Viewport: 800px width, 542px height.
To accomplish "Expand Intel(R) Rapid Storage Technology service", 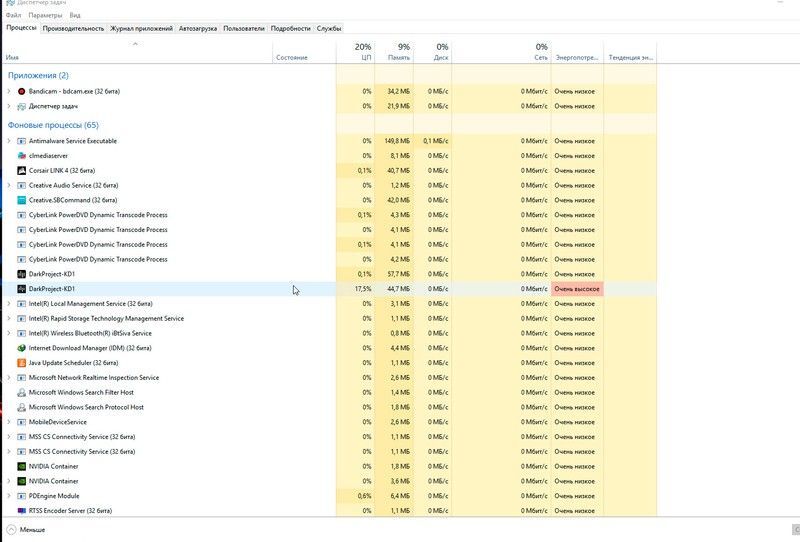I will click(x=9, y=318).
